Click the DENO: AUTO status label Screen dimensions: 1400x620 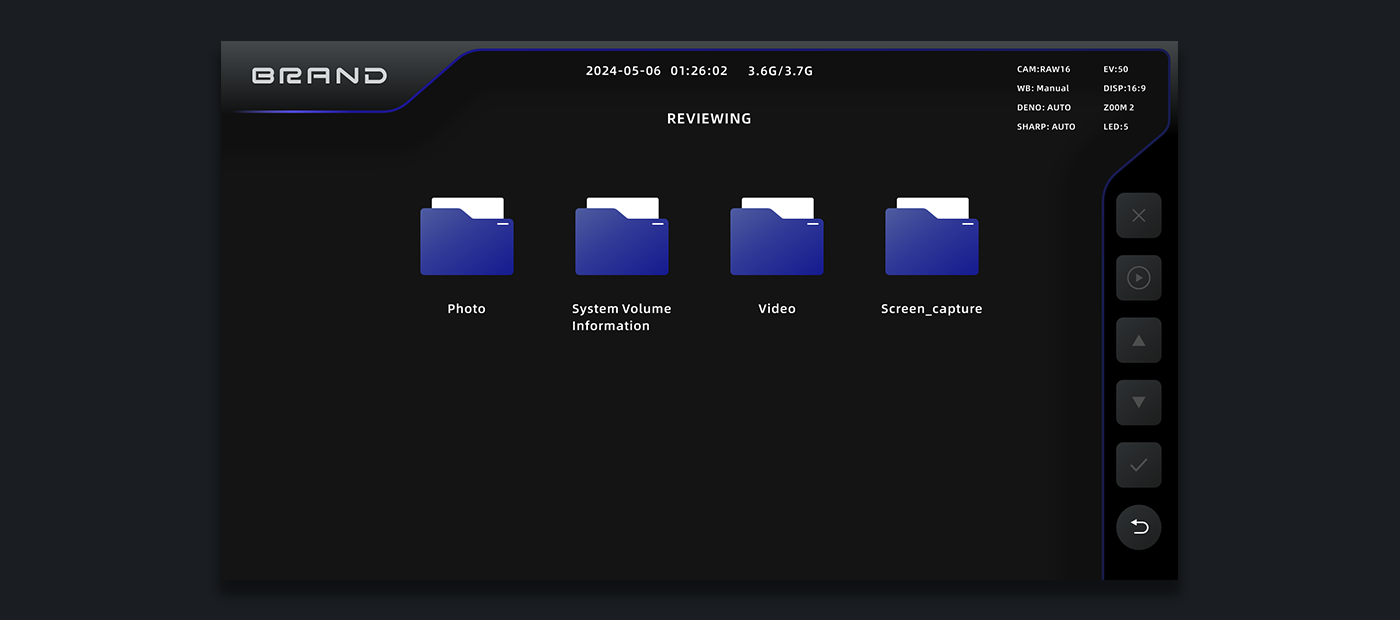coord(1044,108)
